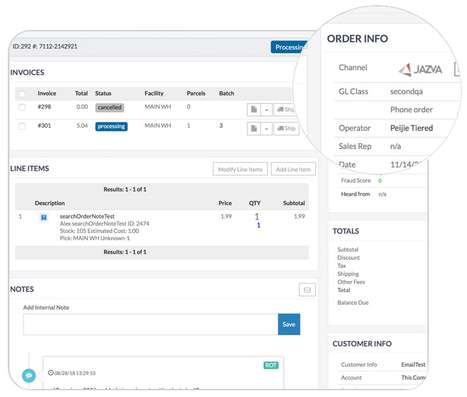467x397 pixels.
Task: Check the box for invoice #301
Action: 22,126
